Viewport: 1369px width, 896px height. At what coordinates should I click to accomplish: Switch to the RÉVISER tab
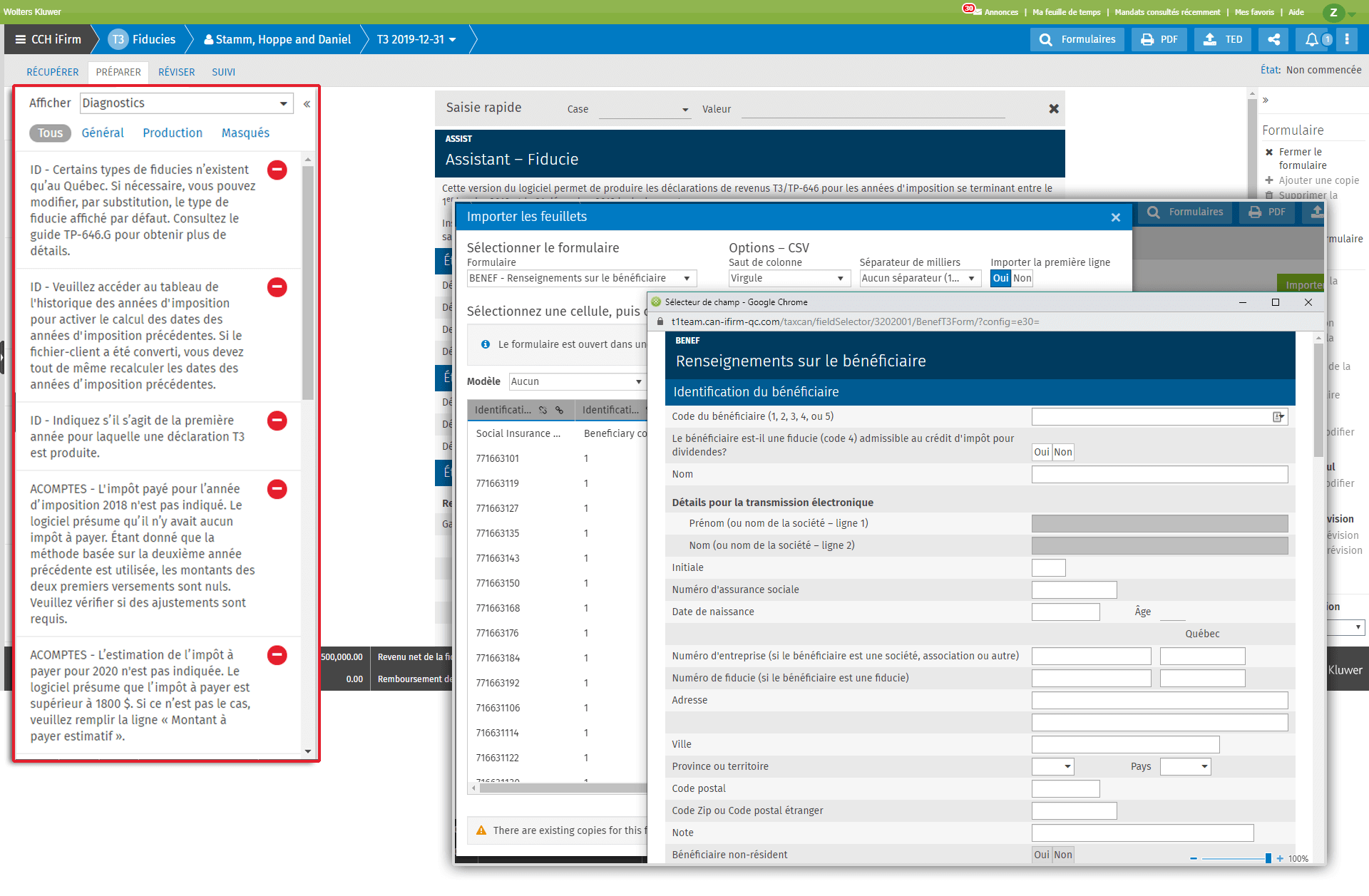pos(176,72)
